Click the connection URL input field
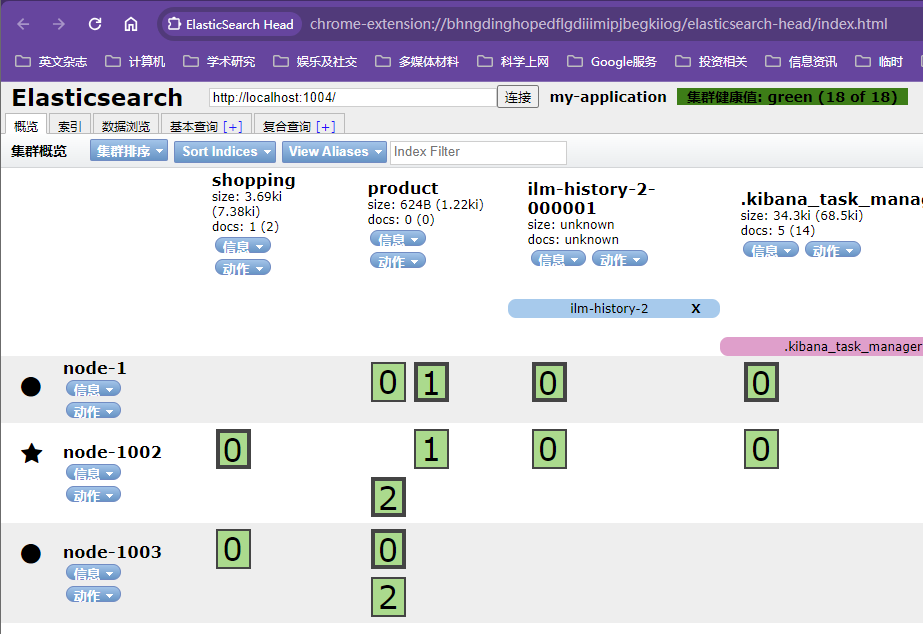Screen dimensions: 923x634 coord(353,97)
